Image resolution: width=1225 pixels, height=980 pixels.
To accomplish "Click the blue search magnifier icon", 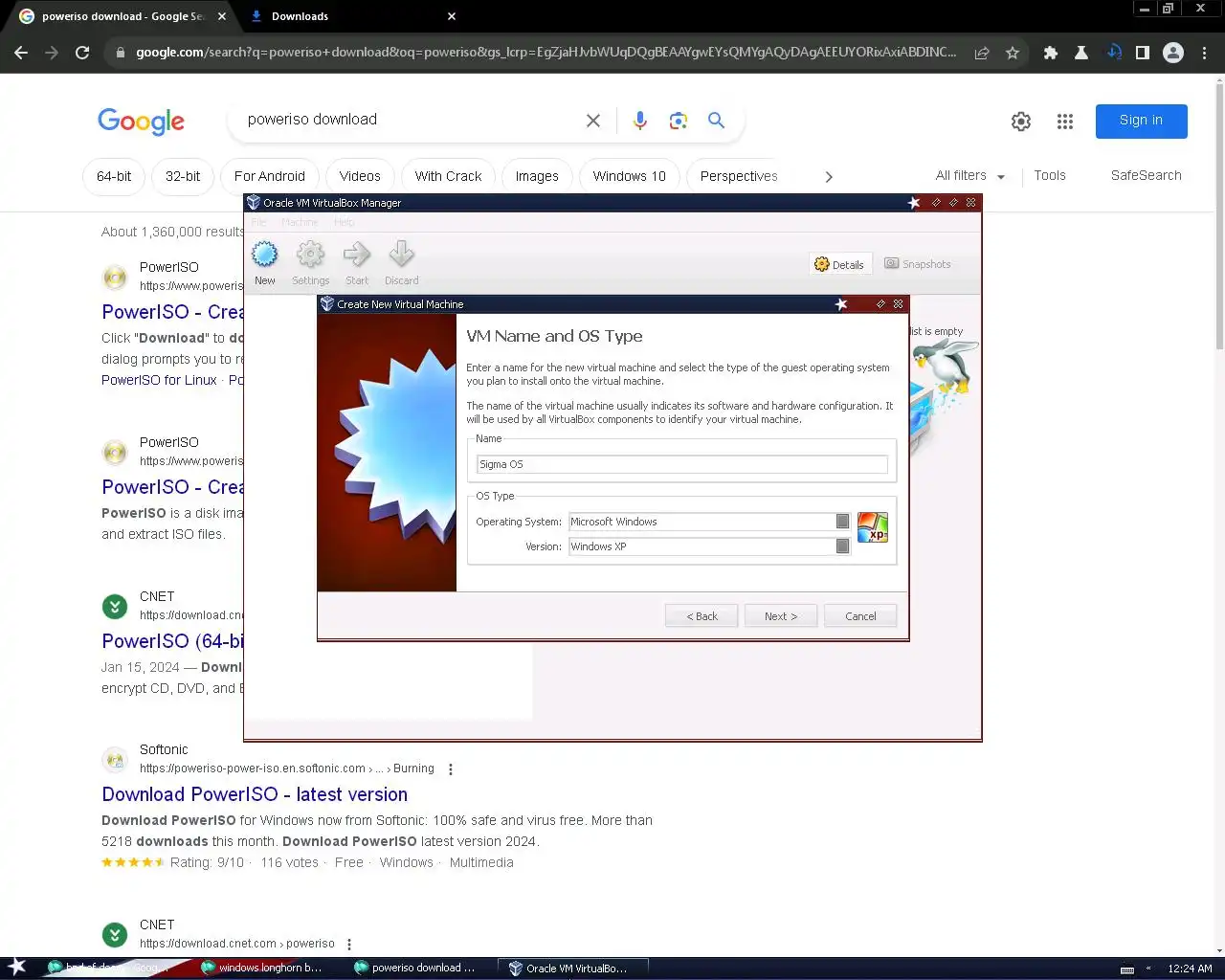I will [716, 121].
